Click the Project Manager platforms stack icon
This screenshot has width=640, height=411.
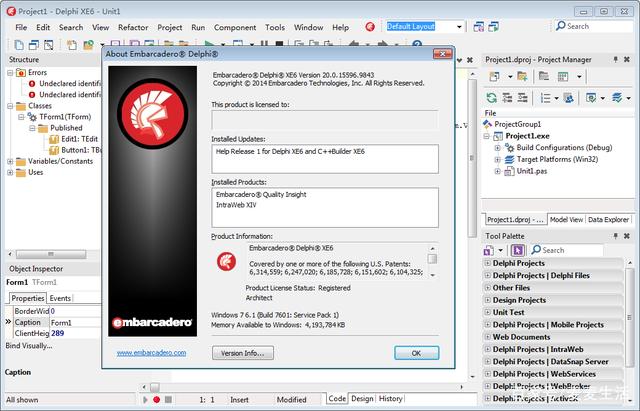(617, 98)
